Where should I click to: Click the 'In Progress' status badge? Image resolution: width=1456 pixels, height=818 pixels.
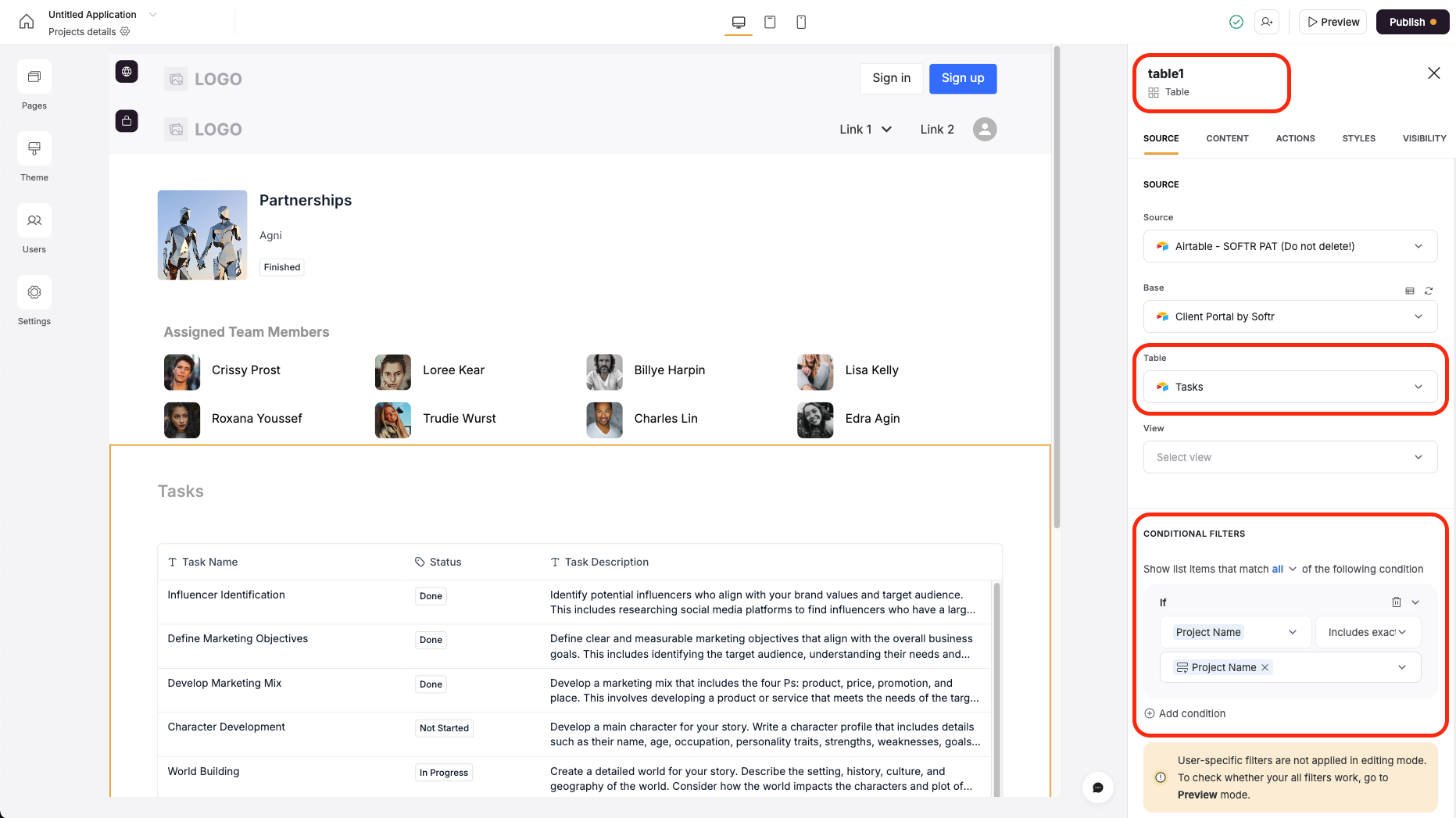[444, 773]
